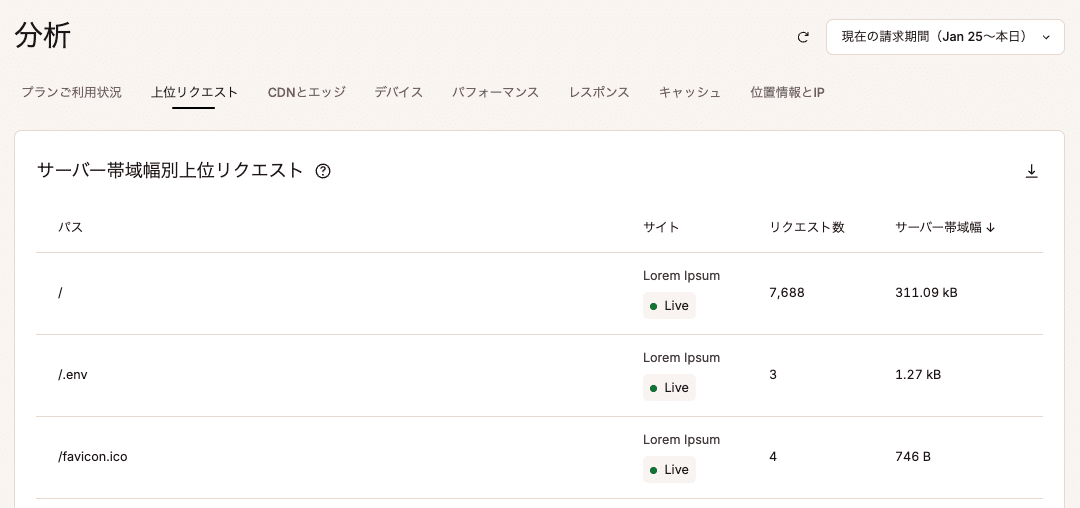Click the パス column header
Viewport: 1080px width, 508px height.
[70, 227]
